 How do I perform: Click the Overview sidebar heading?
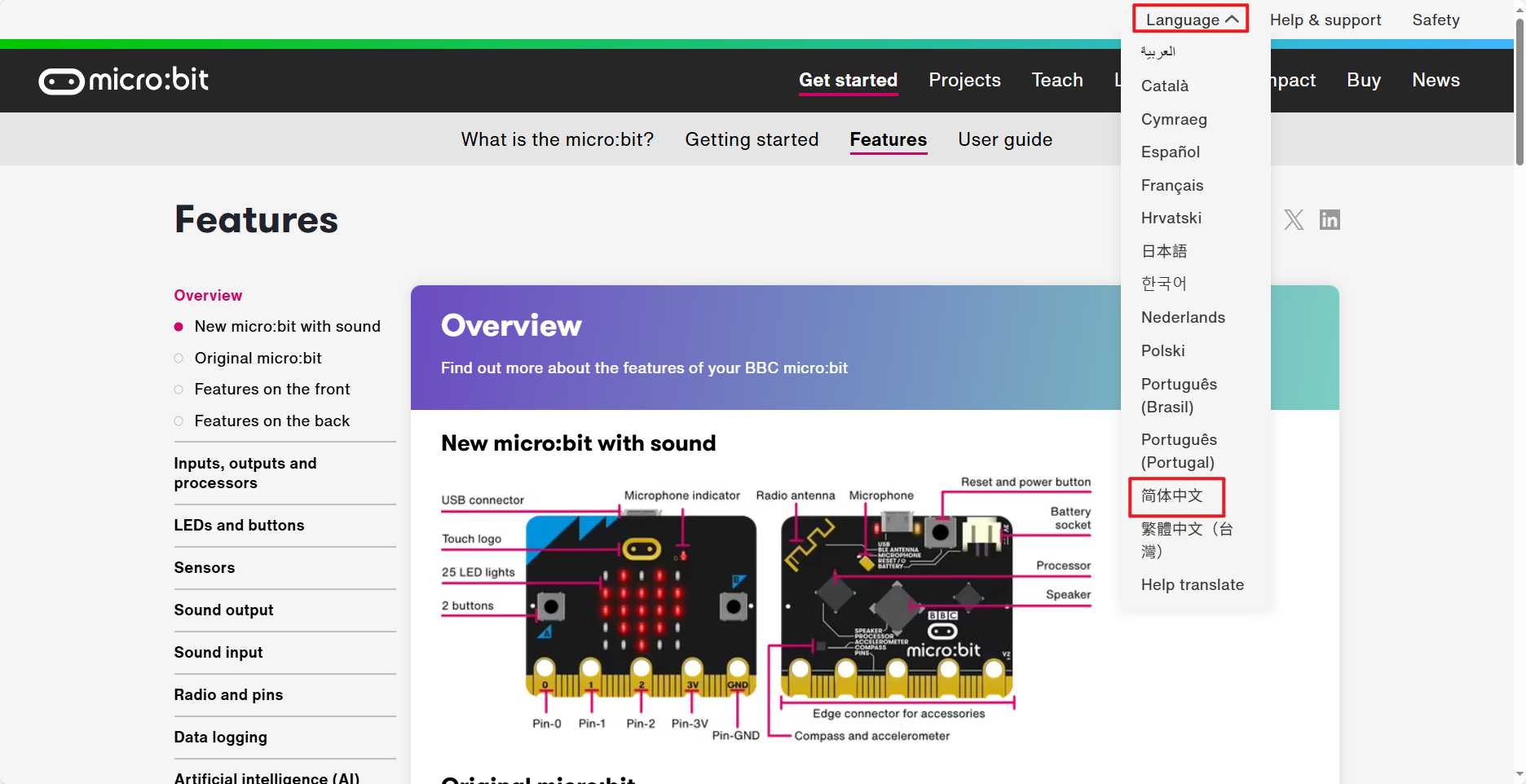point(208,295)
